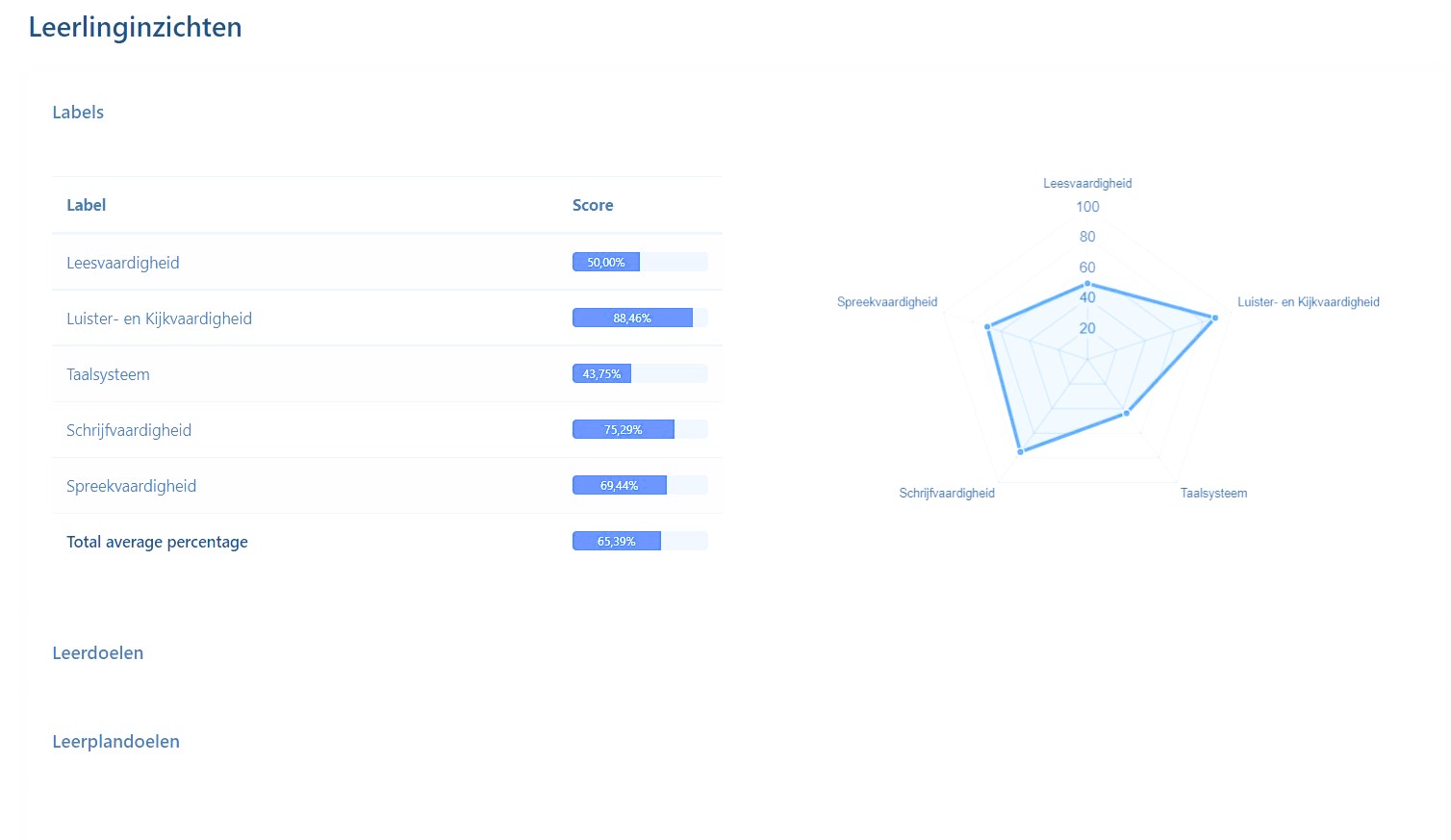Expand the Leerdoelen section
Viewport: 1451px width, 840px height.
(97, 652)
